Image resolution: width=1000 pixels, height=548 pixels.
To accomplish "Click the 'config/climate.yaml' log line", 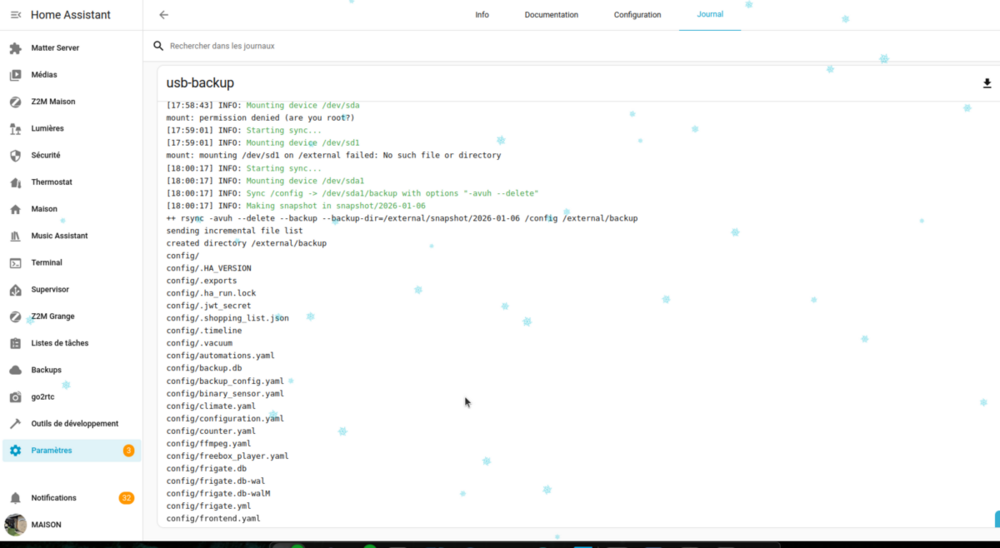I will click(x=211, y=406).
